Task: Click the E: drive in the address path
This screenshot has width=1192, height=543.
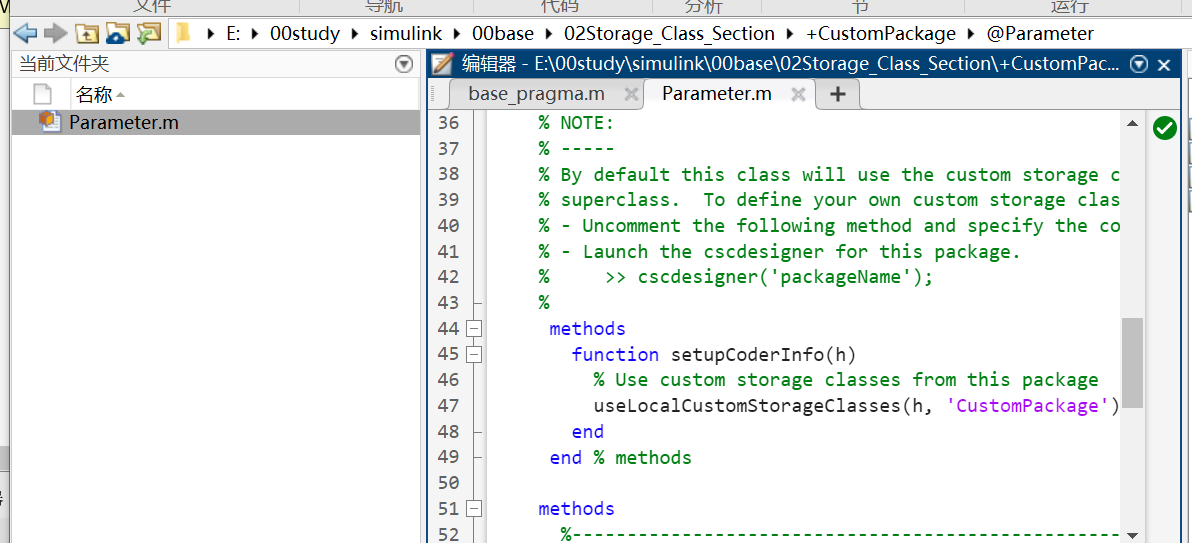Action: 233,33
